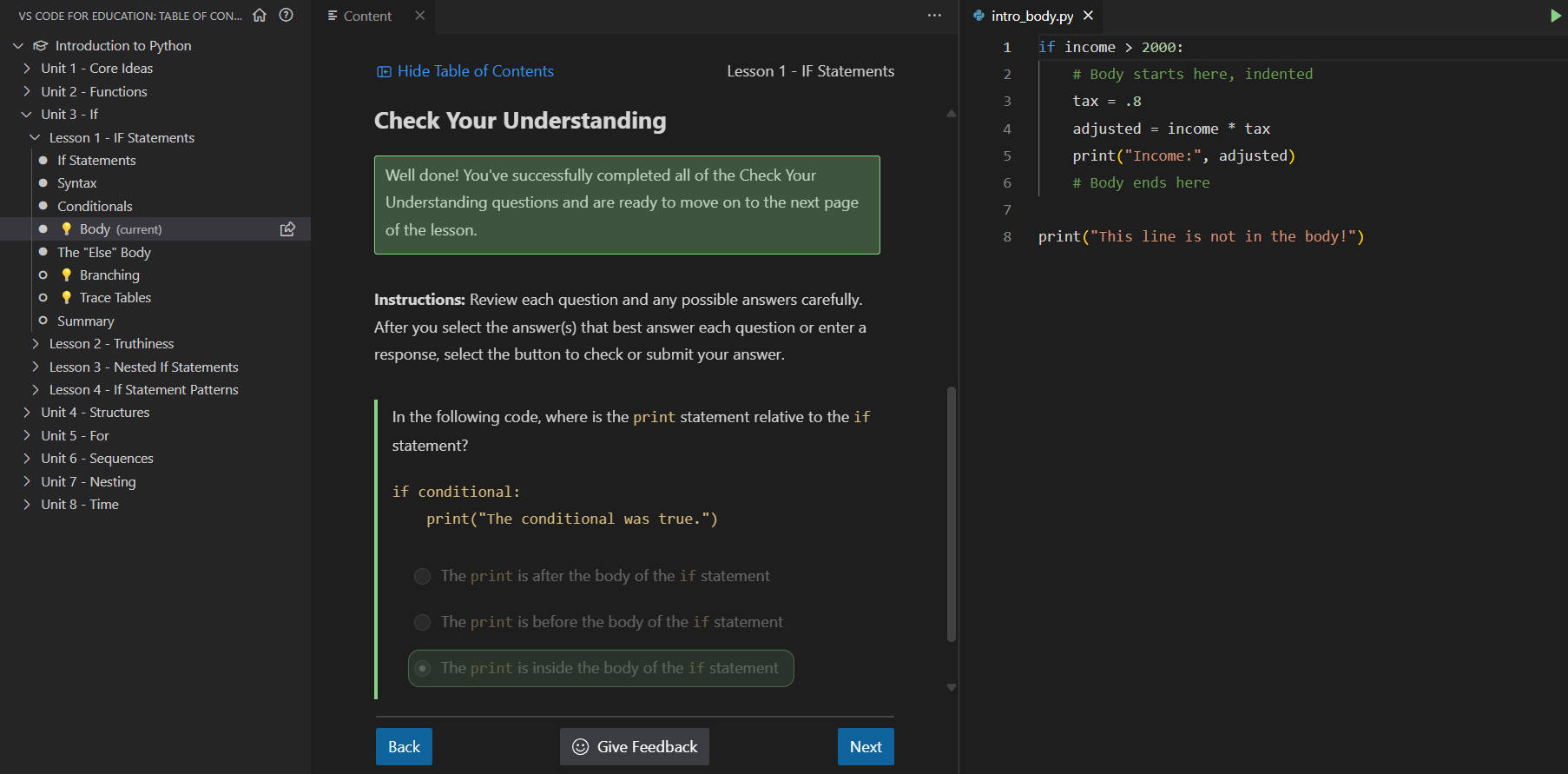
Task: Select 'print is inside the body' radio option
Action: pyautogui.click(x=423, y=668)
